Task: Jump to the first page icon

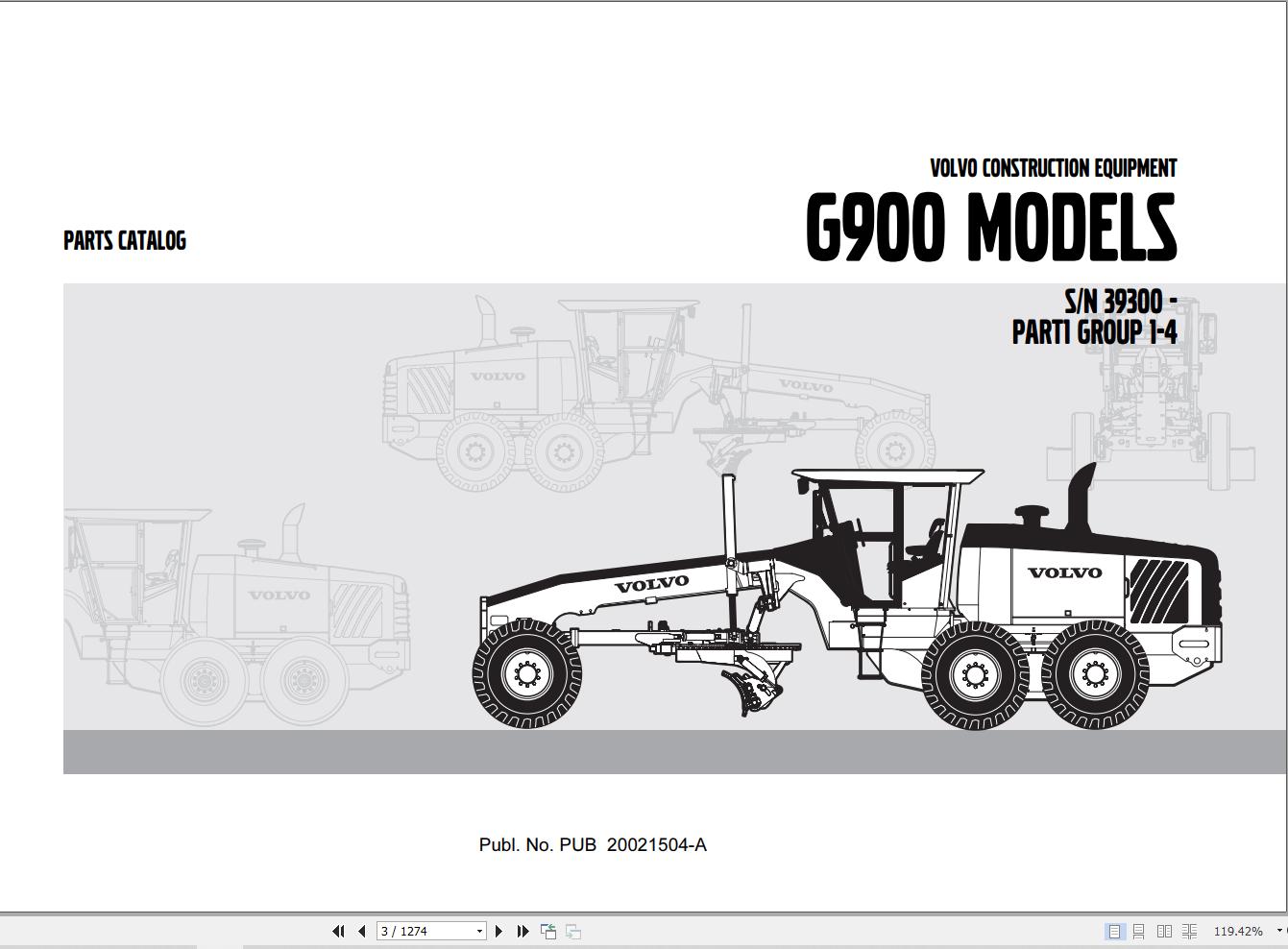Action: [338, 931]
